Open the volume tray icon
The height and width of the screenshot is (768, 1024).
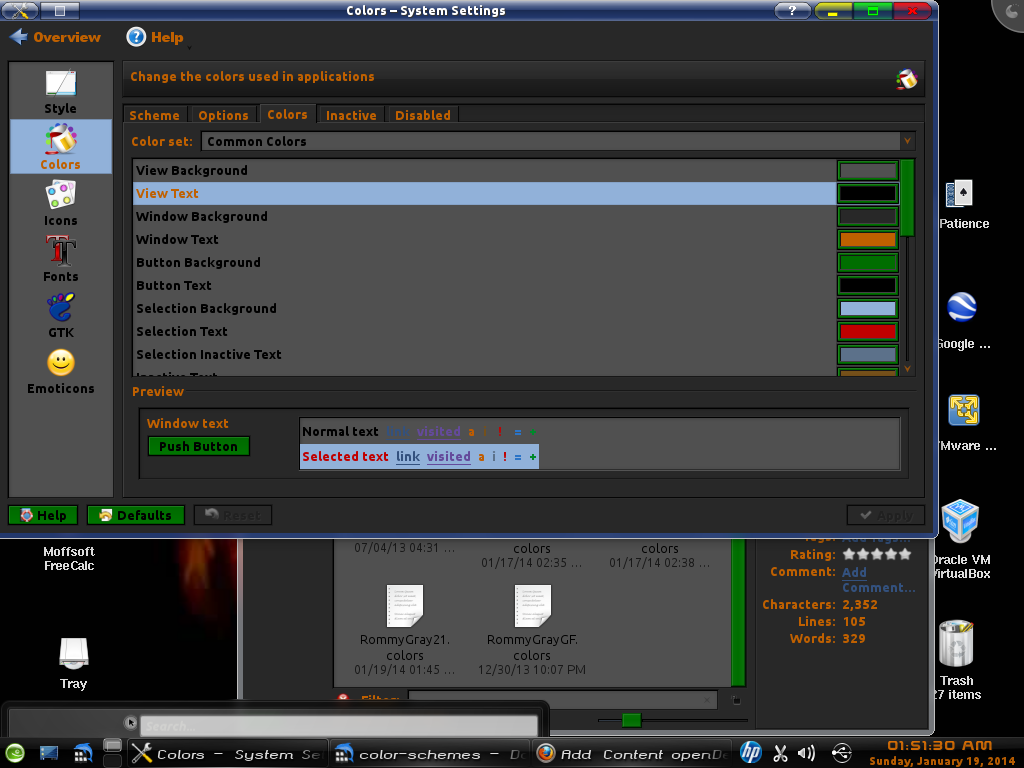(x=807, y=753)
